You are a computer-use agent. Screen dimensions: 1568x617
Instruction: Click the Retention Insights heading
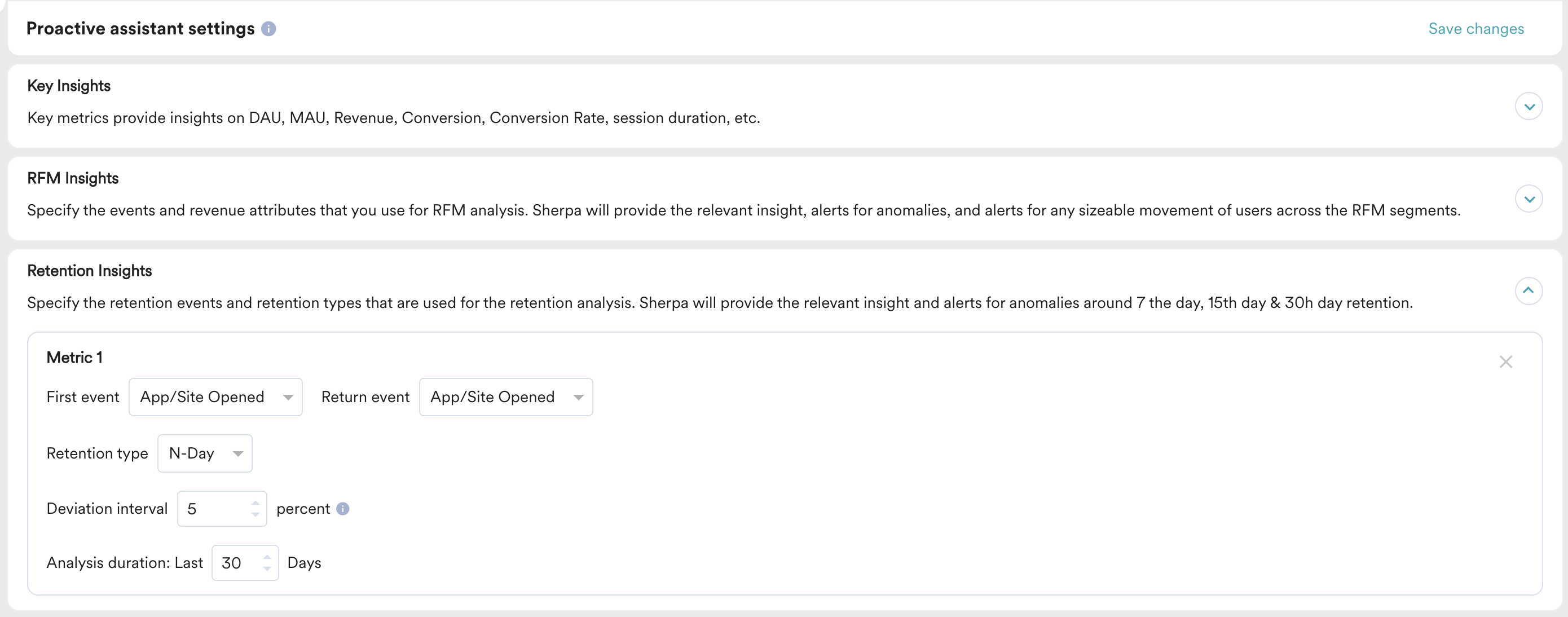[90, 271]
